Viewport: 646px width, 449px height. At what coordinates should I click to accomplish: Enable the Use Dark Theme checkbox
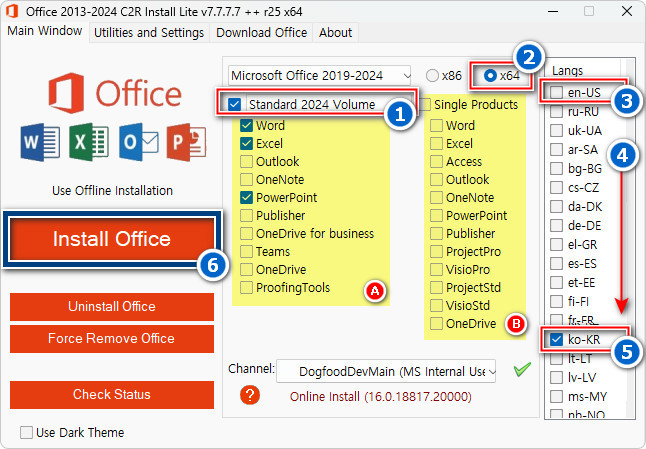click(x=27, y=433)
